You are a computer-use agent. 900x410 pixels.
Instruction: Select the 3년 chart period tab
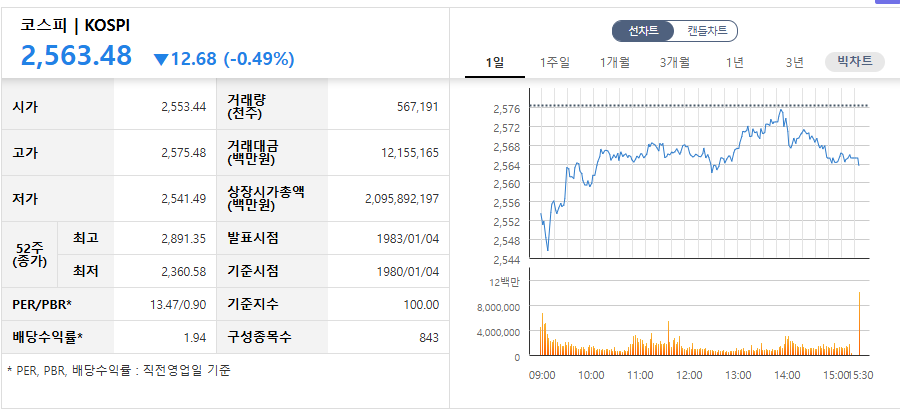[x=795, y=63]
